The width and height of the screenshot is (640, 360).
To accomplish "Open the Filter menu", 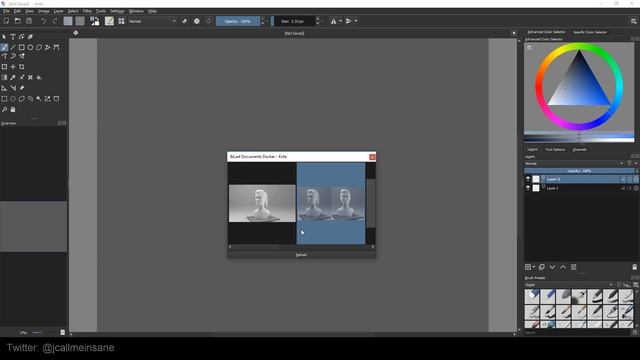I will click(x=87, y=11).
